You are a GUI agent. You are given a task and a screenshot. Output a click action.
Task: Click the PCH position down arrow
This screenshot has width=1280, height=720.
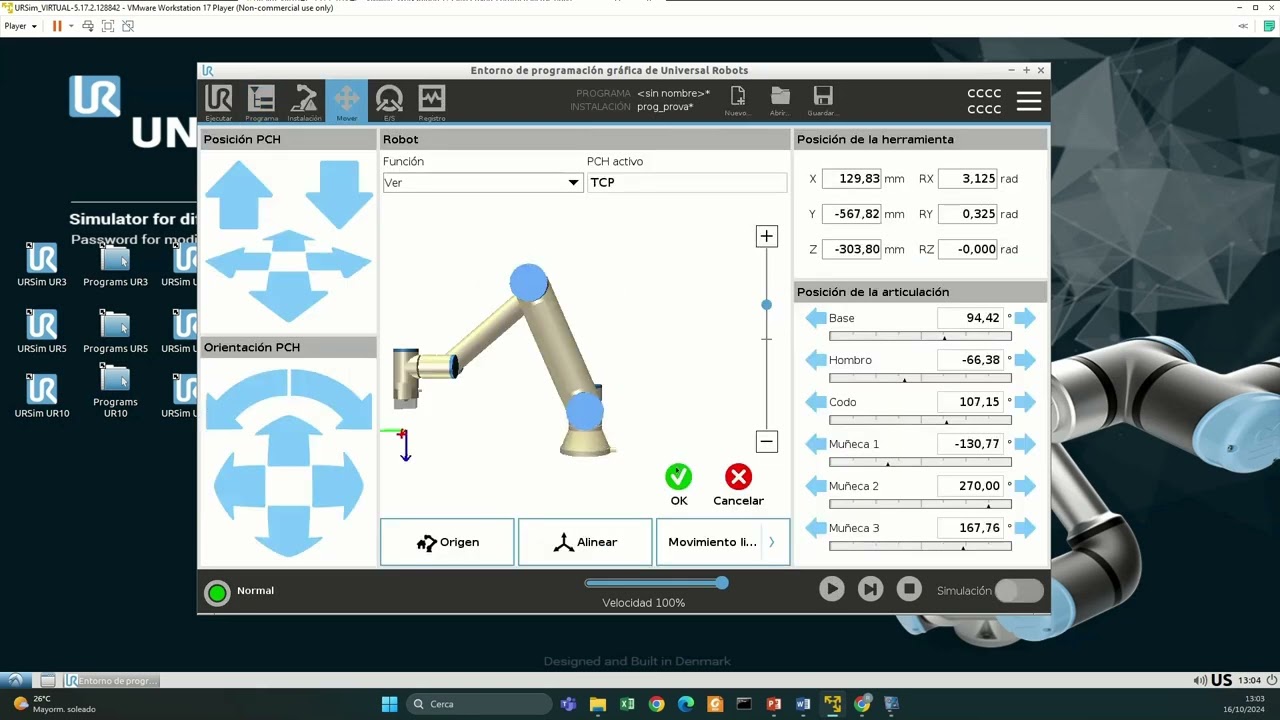coord(339,195)
